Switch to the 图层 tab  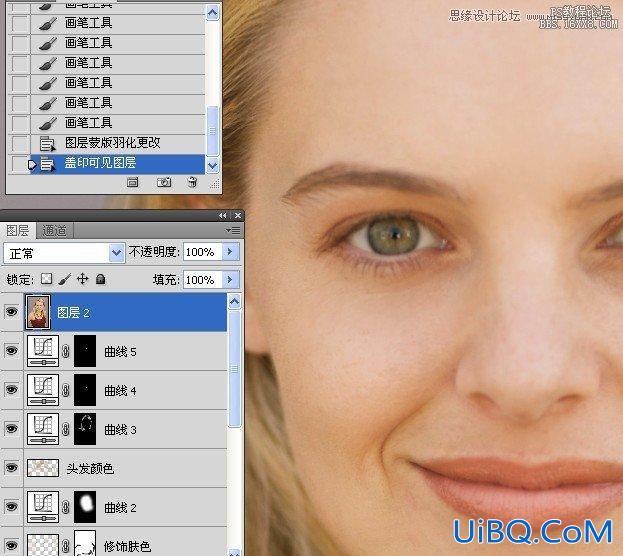point(18,231)
